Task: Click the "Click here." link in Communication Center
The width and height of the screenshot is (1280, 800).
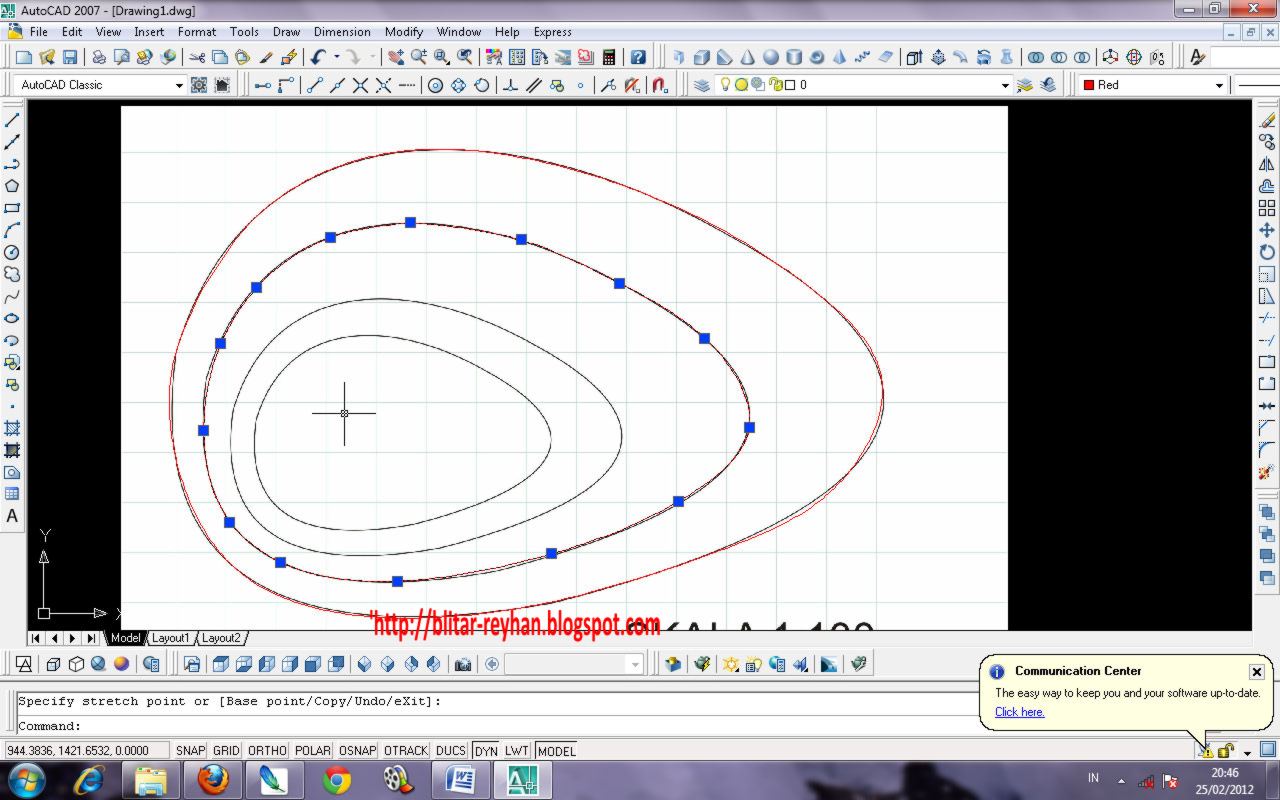Action: [x=1019, y=712]
